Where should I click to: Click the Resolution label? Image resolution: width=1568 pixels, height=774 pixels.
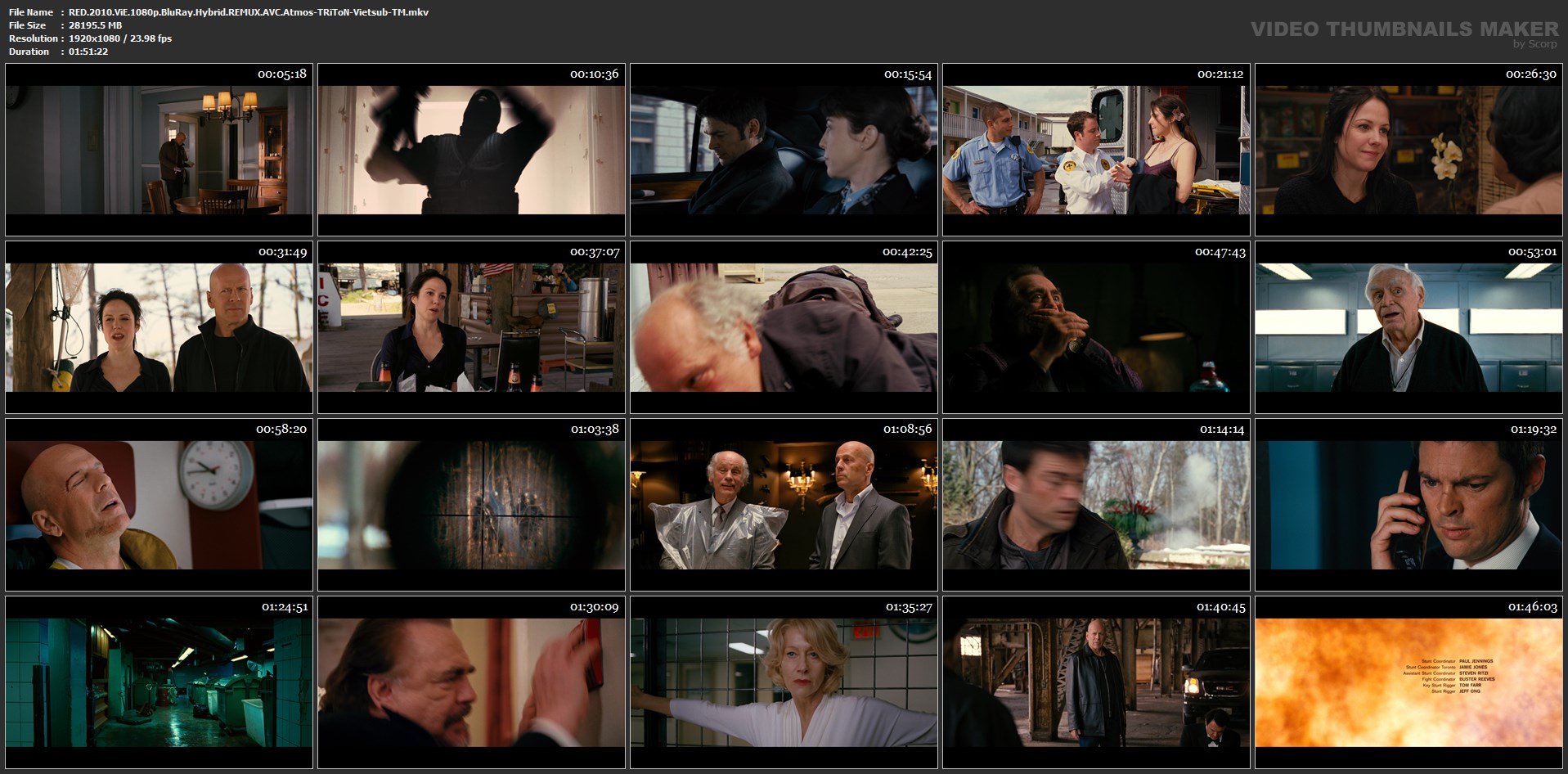click(x=34, y=38)
